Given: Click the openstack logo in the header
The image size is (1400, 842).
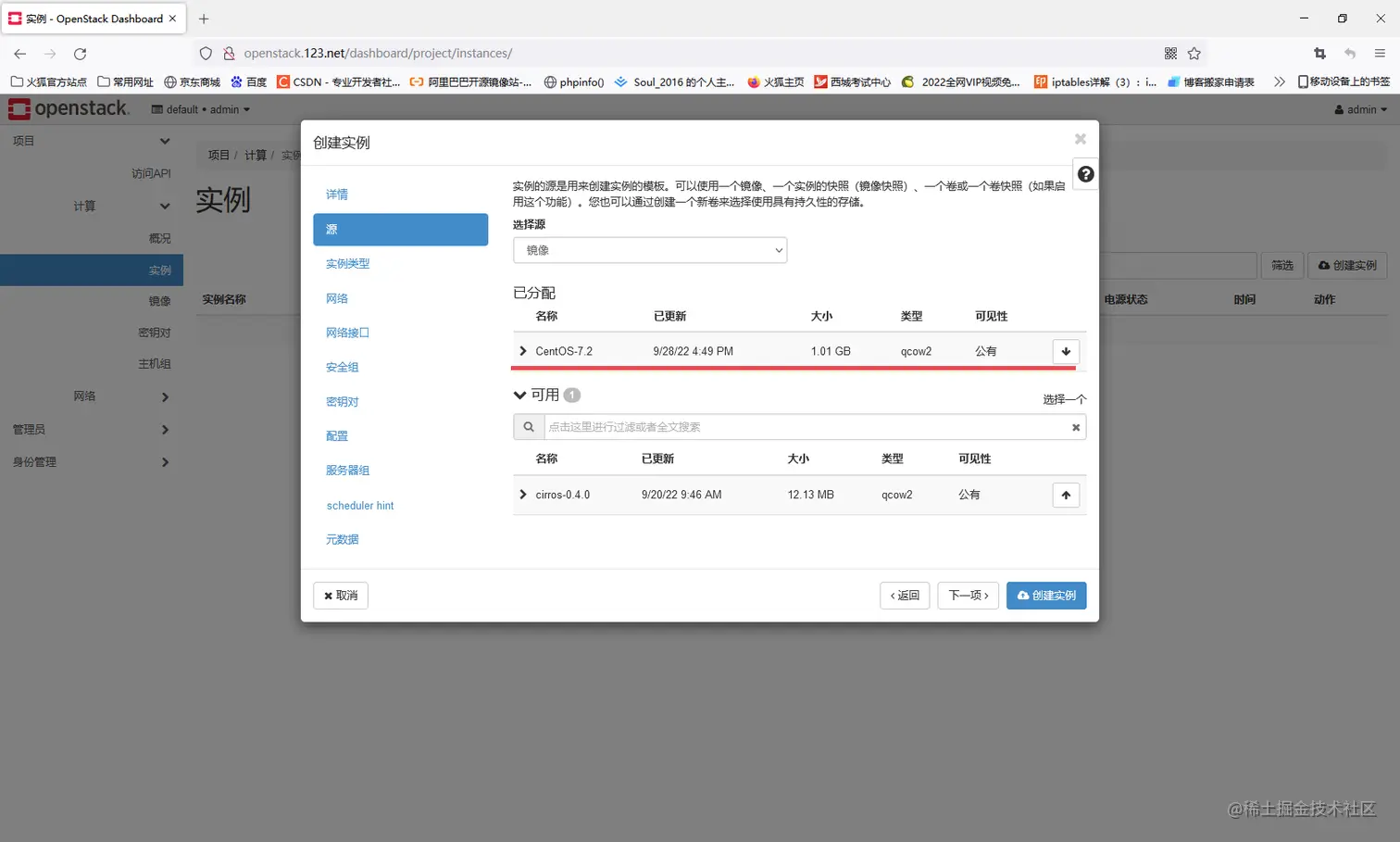Looking at the screenshot, I should coord(69,108).
